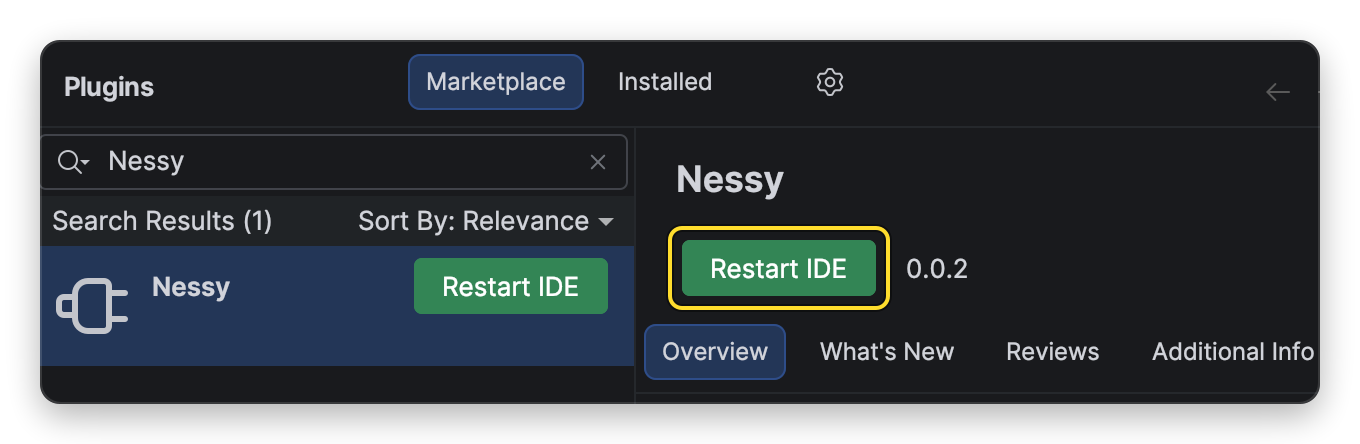Image resolution: width=1360 pixels, height=444 pixels.
Task: Select the Nessy plugin name in results list
Action: coord(191,287)
